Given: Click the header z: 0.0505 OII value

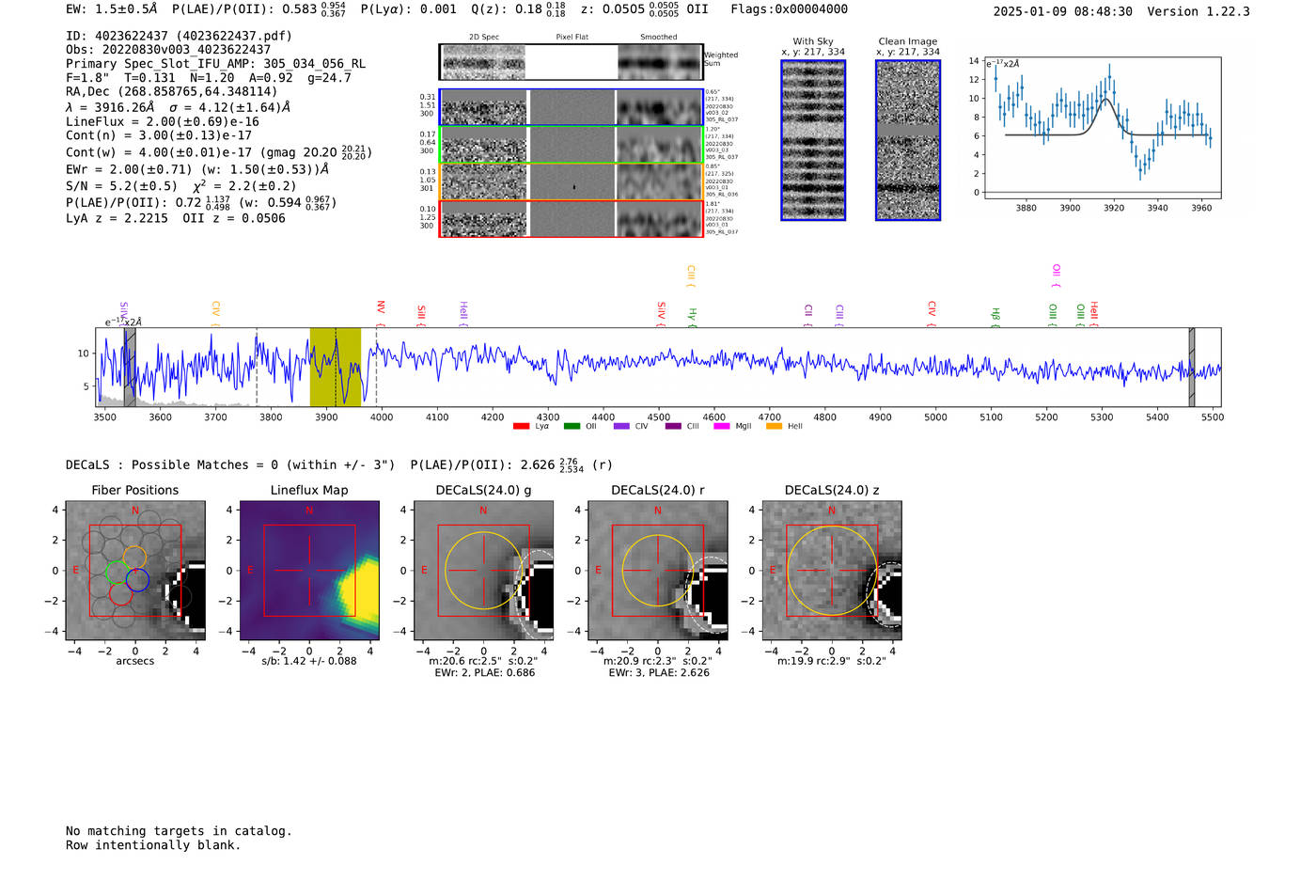Looking at the screenshot, I should click(x=644, y=9).
